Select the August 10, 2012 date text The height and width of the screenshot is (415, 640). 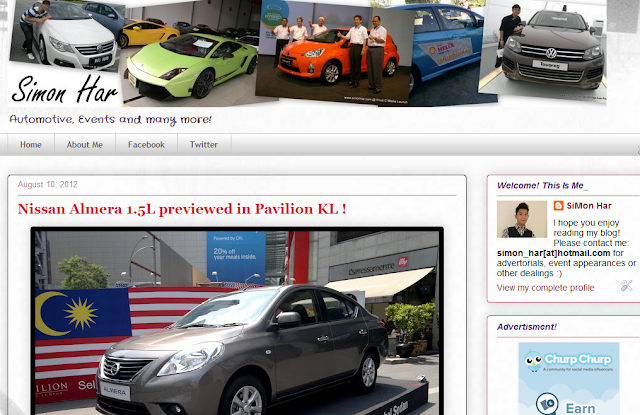47,184
